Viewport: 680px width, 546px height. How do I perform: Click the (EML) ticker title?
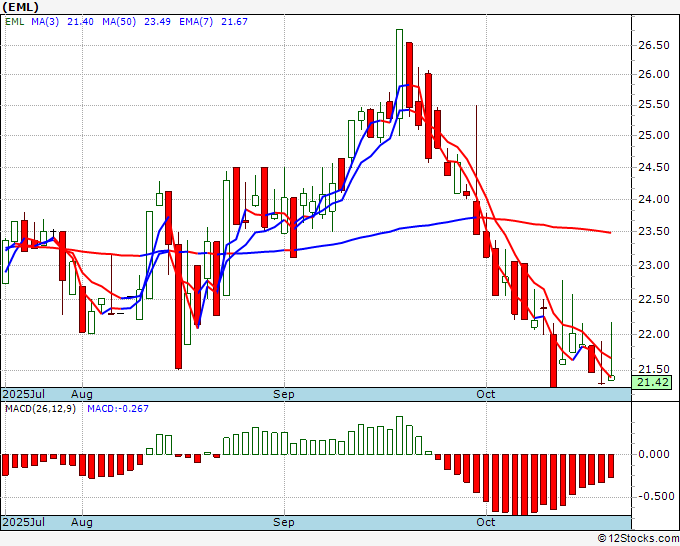20,7
